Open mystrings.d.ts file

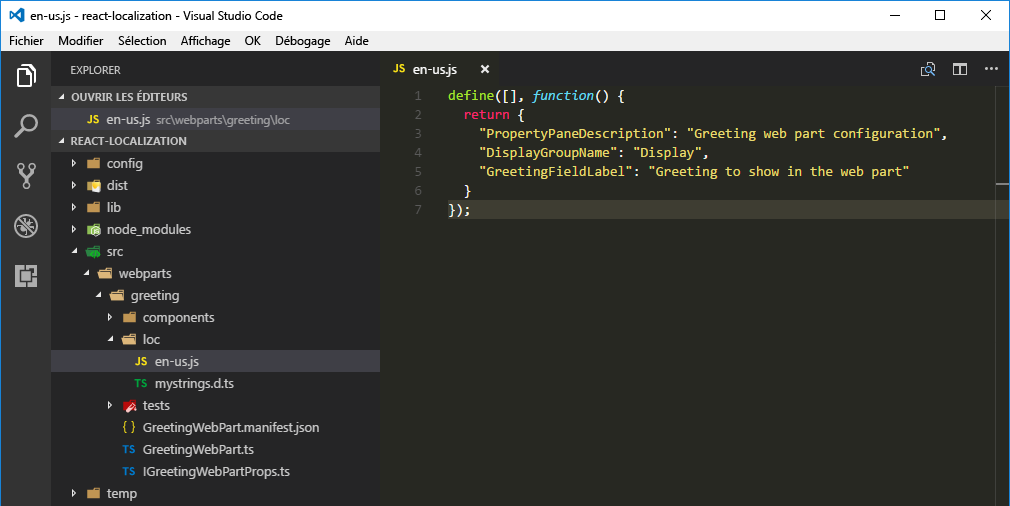click(x=216, y=384)
